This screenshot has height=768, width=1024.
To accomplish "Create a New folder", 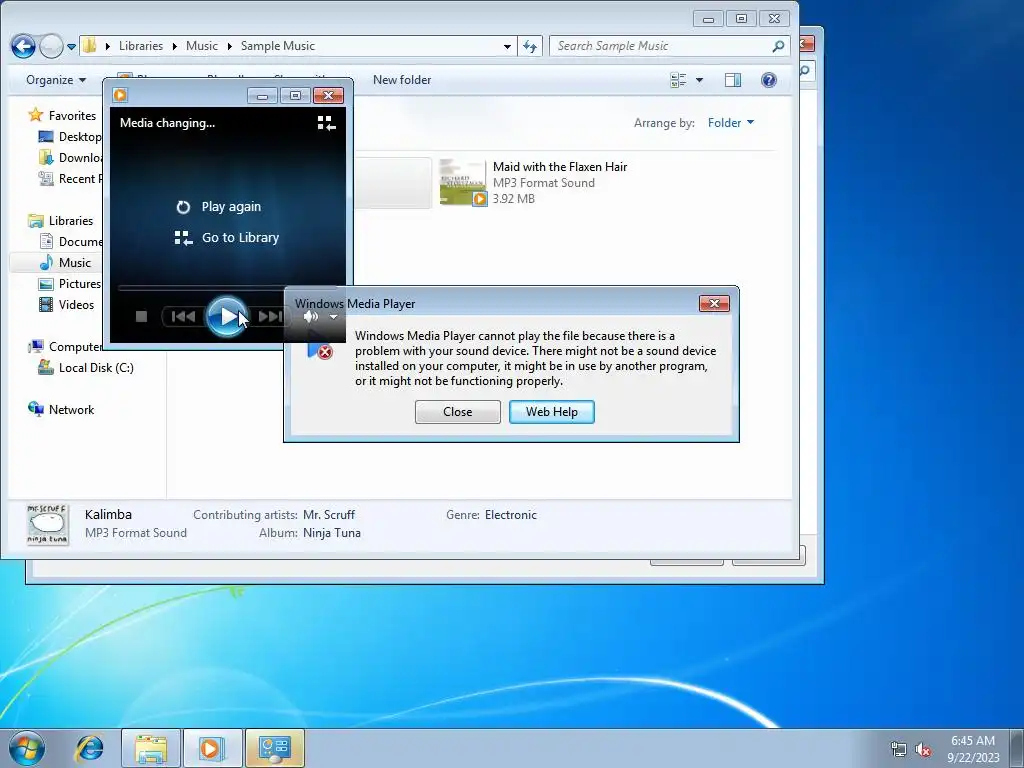I will click(402, 80).
